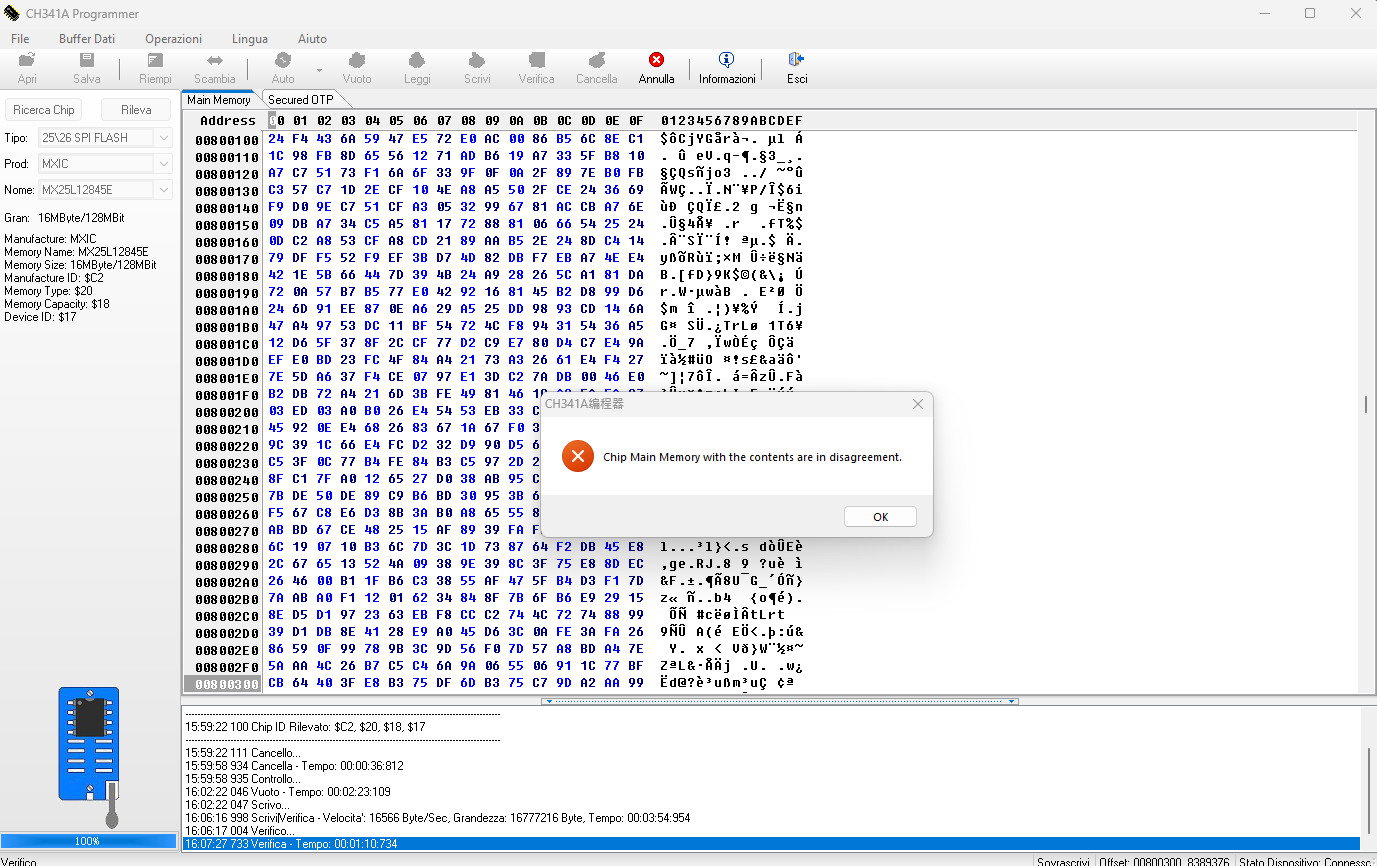
Task: Open the Lingua menu
Action: (250, 39)
